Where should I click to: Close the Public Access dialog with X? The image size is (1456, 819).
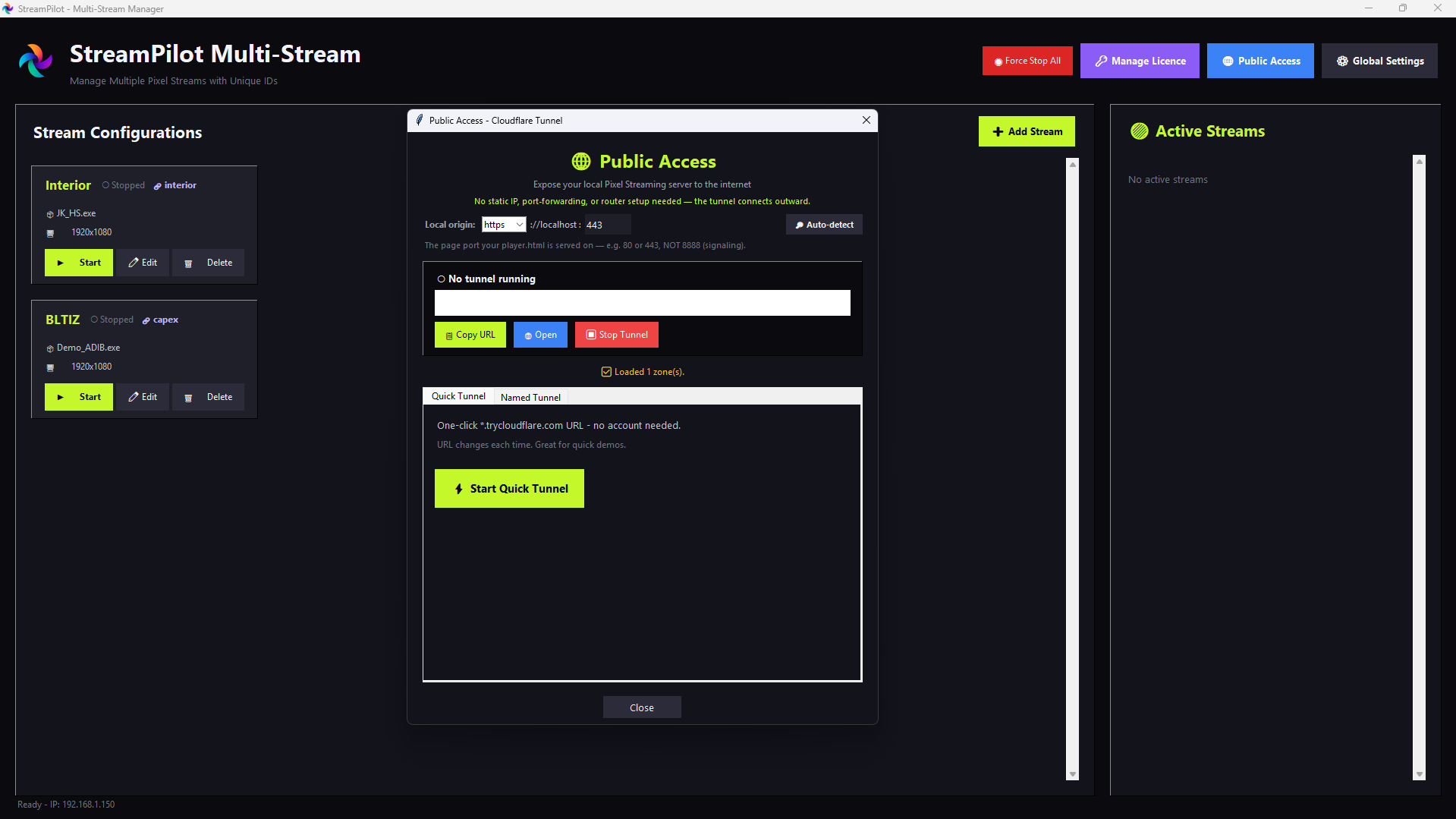(x=866, y=120)
